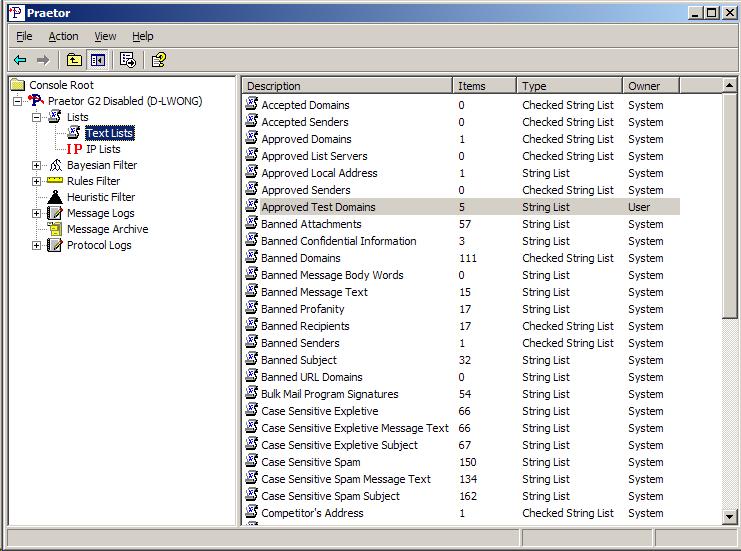Open the Help toolbar icon
Image resolution: width=741 pixels, height=551 pixels.
pos(158,60)
